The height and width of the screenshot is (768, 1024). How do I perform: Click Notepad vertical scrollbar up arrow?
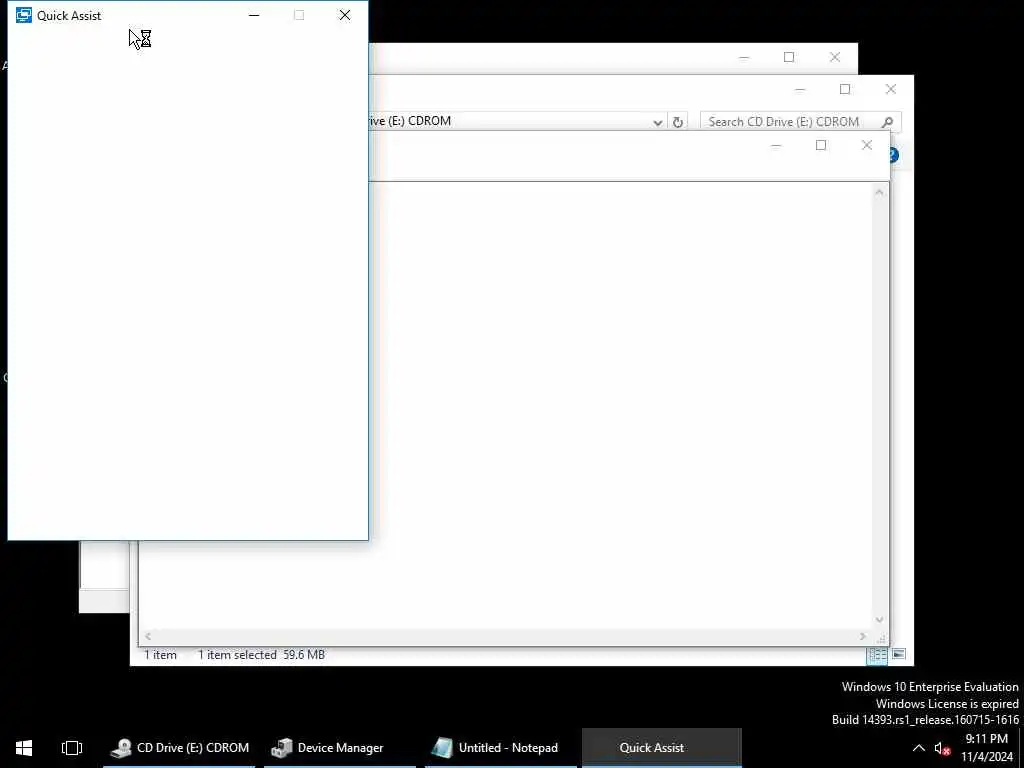pos(879,192)
